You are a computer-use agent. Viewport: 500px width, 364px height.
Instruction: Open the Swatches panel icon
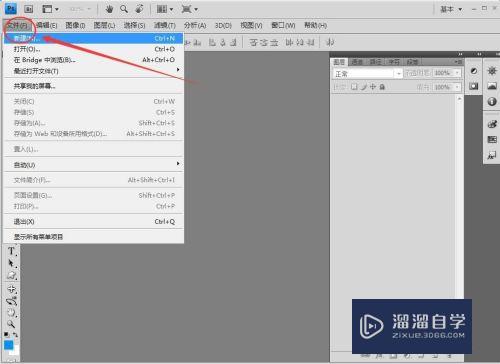(492, 139)
